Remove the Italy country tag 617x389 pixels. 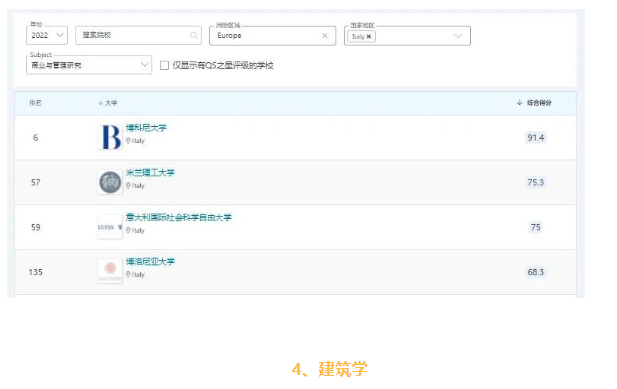369,37
